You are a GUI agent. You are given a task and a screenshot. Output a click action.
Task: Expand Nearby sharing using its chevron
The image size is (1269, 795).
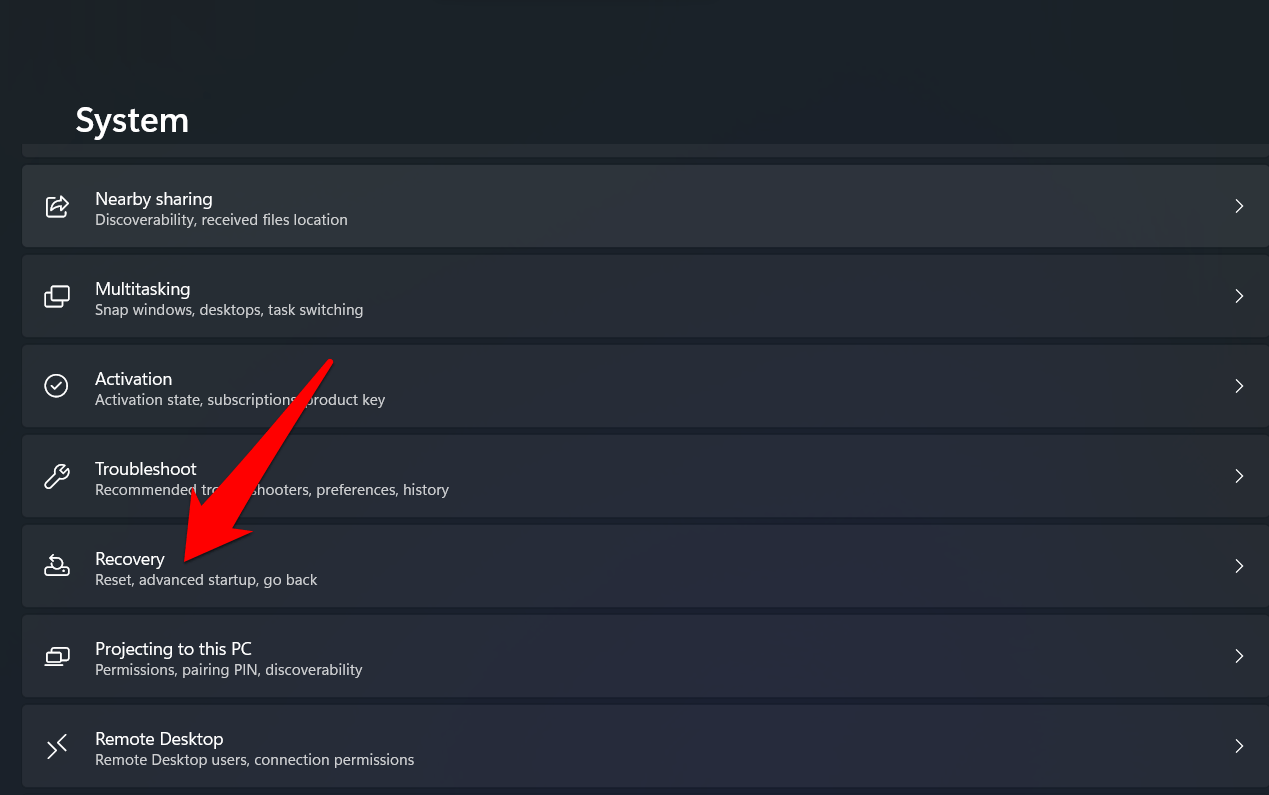1239,206
